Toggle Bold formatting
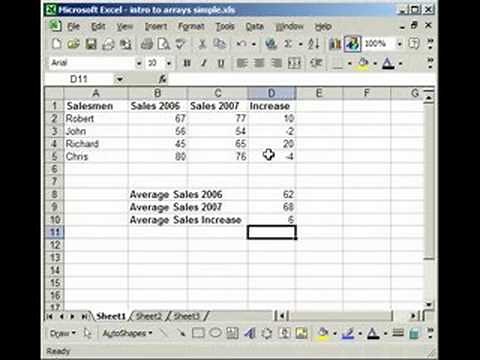This screenshot has width=480, height=360. coord(187,63)
